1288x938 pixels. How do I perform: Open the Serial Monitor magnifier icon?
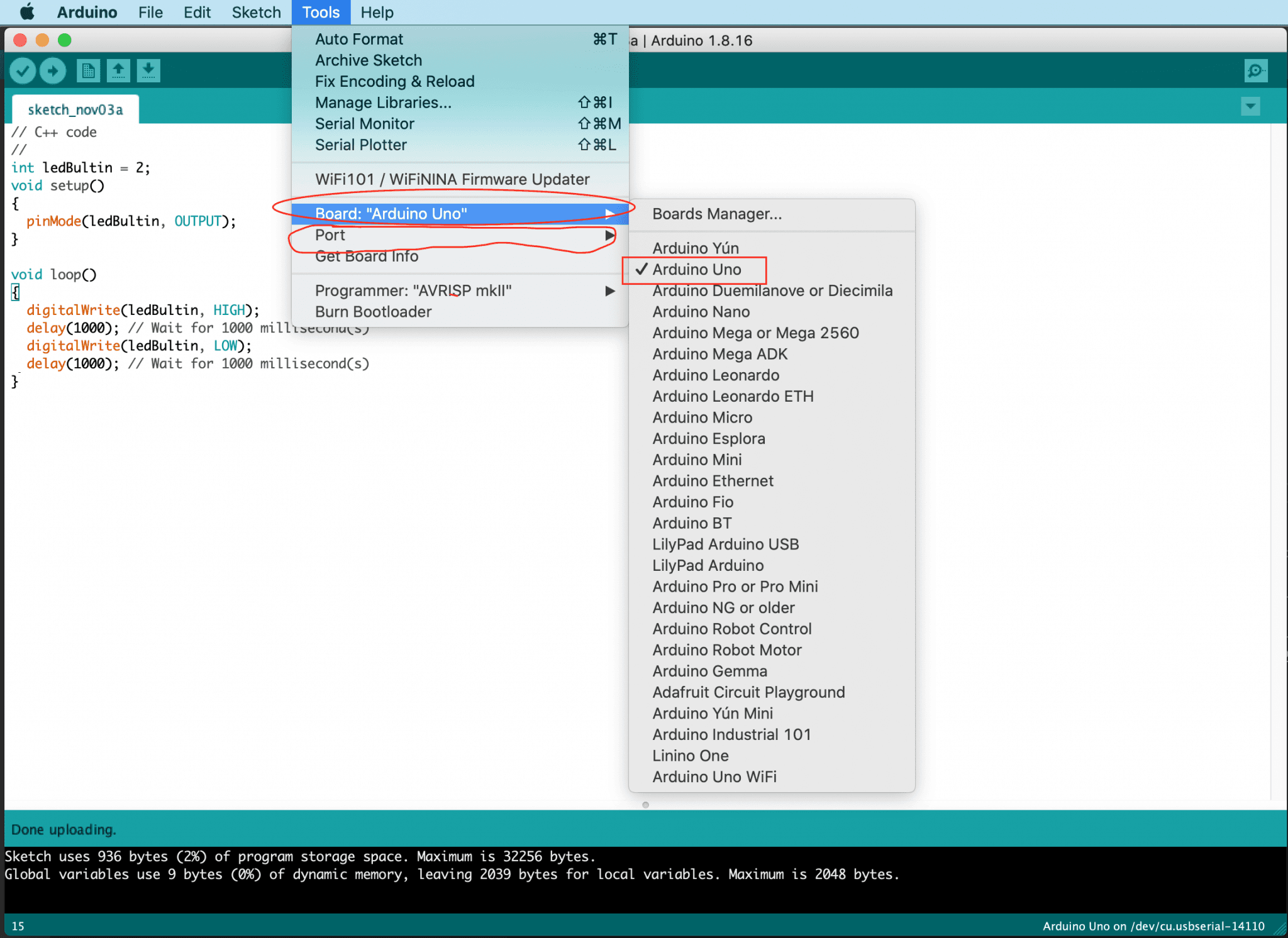[x=1255, y=70]
